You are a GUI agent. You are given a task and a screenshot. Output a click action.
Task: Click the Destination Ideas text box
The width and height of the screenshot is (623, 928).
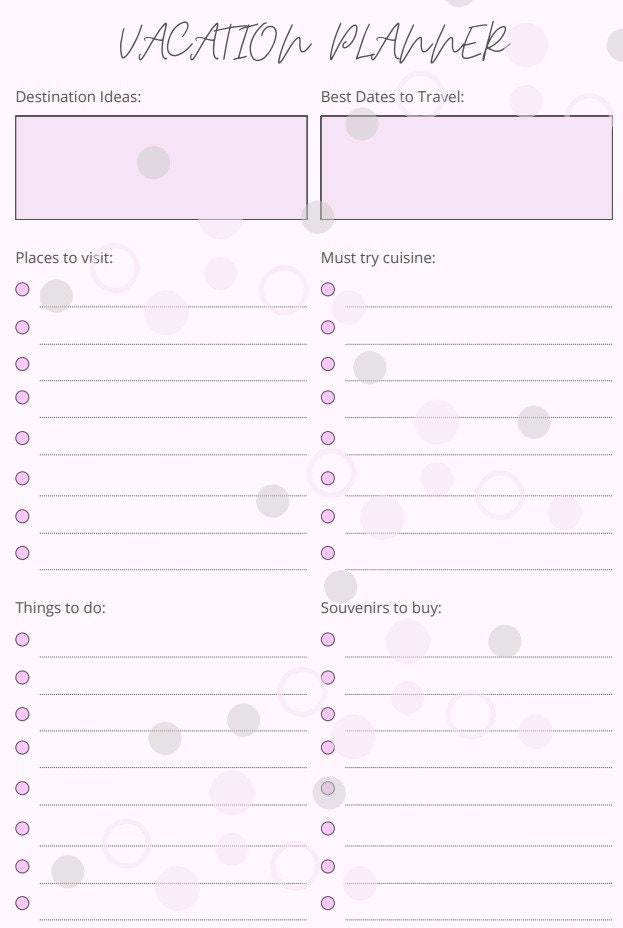[161, 167]
